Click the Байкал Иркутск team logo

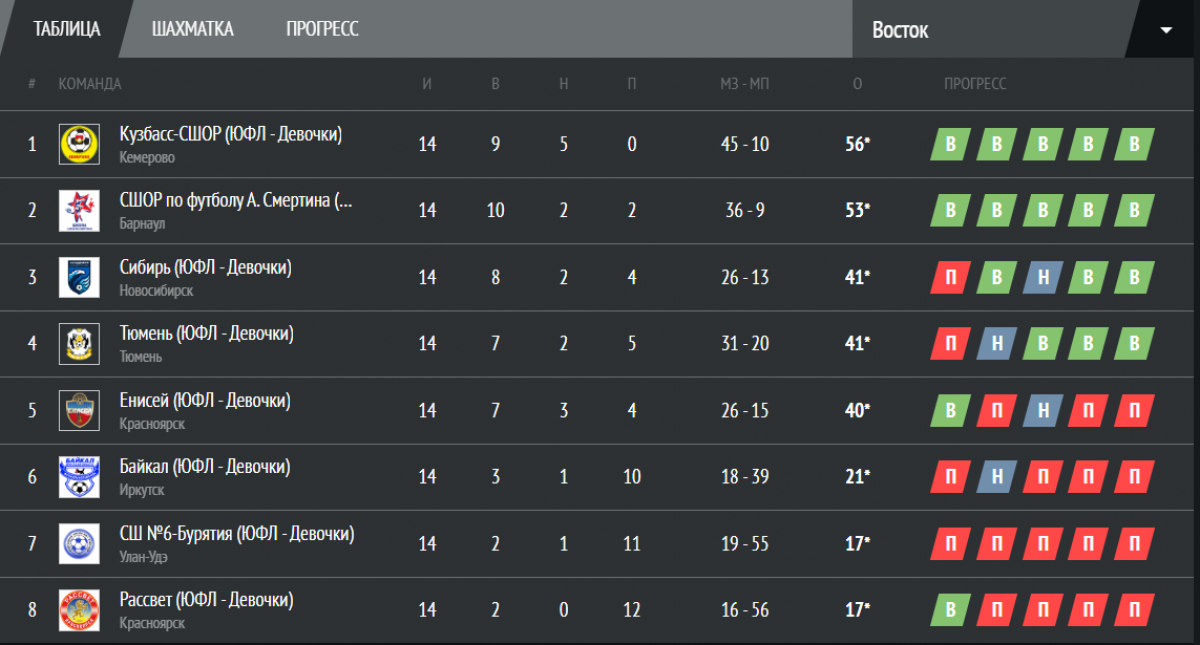(78, 476)
